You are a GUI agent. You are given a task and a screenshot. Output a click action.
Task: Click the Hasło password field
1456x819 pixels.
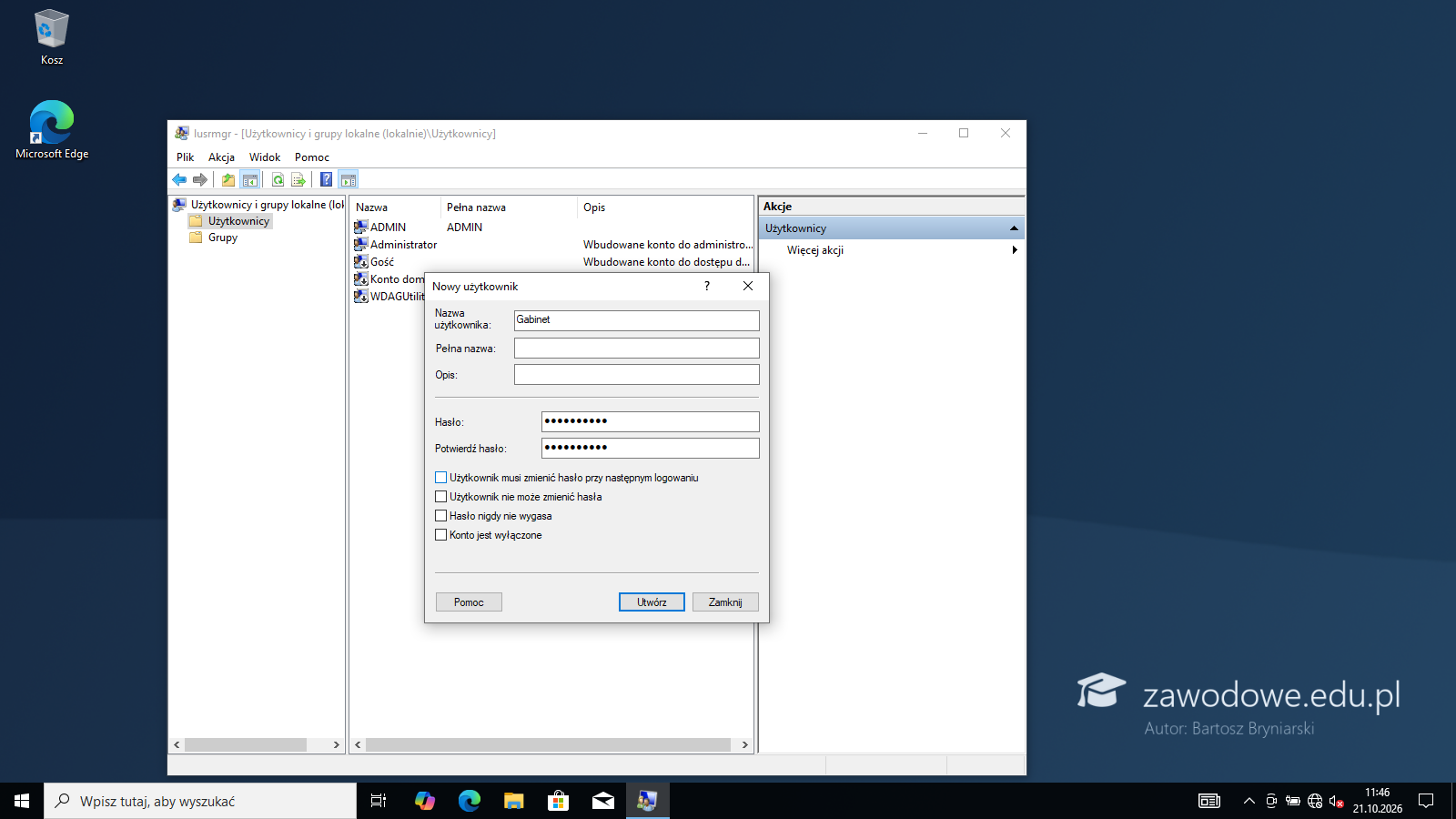pyautogui.click(x=650, y=421)
